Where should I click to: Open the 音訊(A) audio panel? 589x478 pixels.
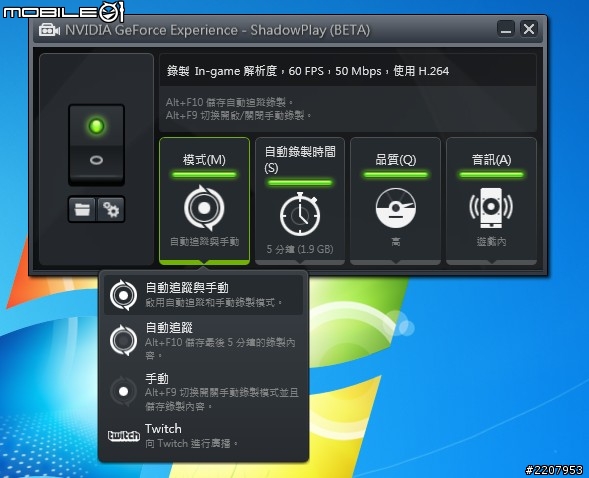coord(491,201)
